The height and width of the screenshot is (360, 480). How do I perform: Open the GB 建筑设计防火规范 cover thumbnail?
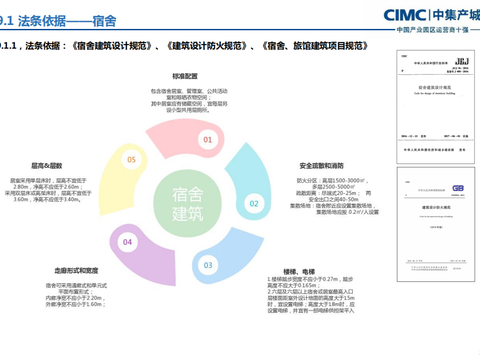[x=436, y=224]
